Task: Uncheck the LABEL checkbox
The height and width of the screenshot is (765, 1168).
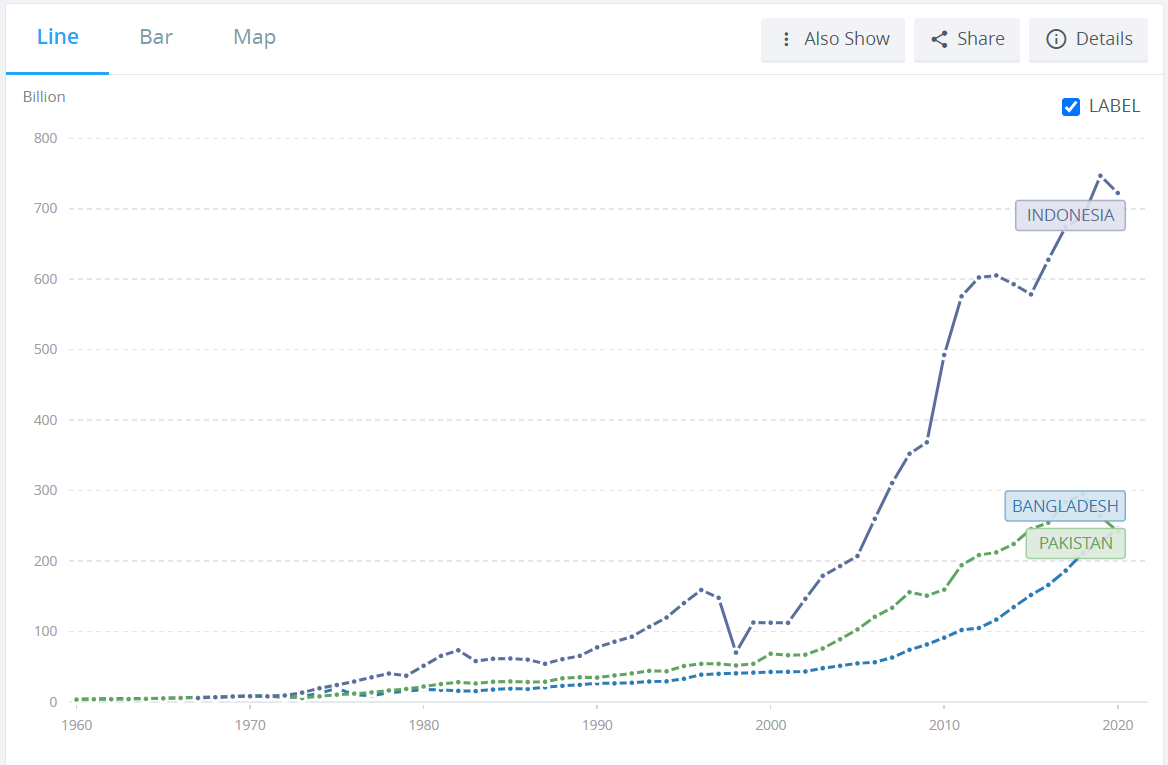Action: pos(1070,107)
